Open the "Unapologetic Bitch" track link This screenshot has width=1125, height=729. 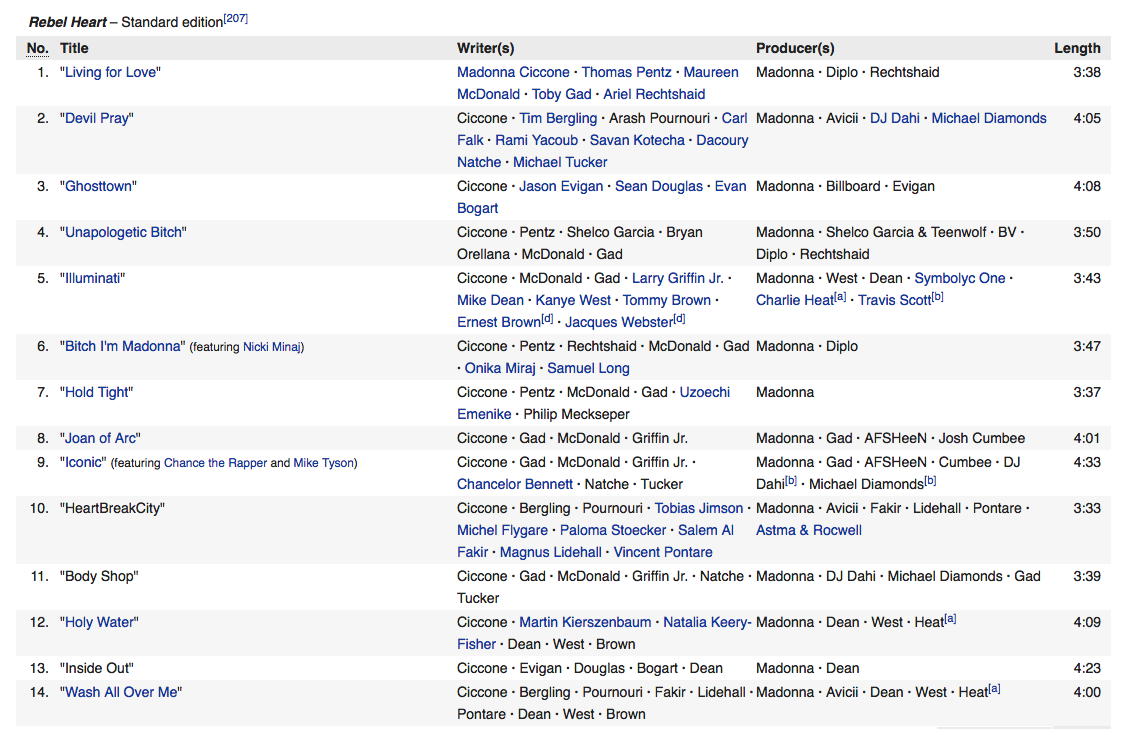tap(123, 232)
